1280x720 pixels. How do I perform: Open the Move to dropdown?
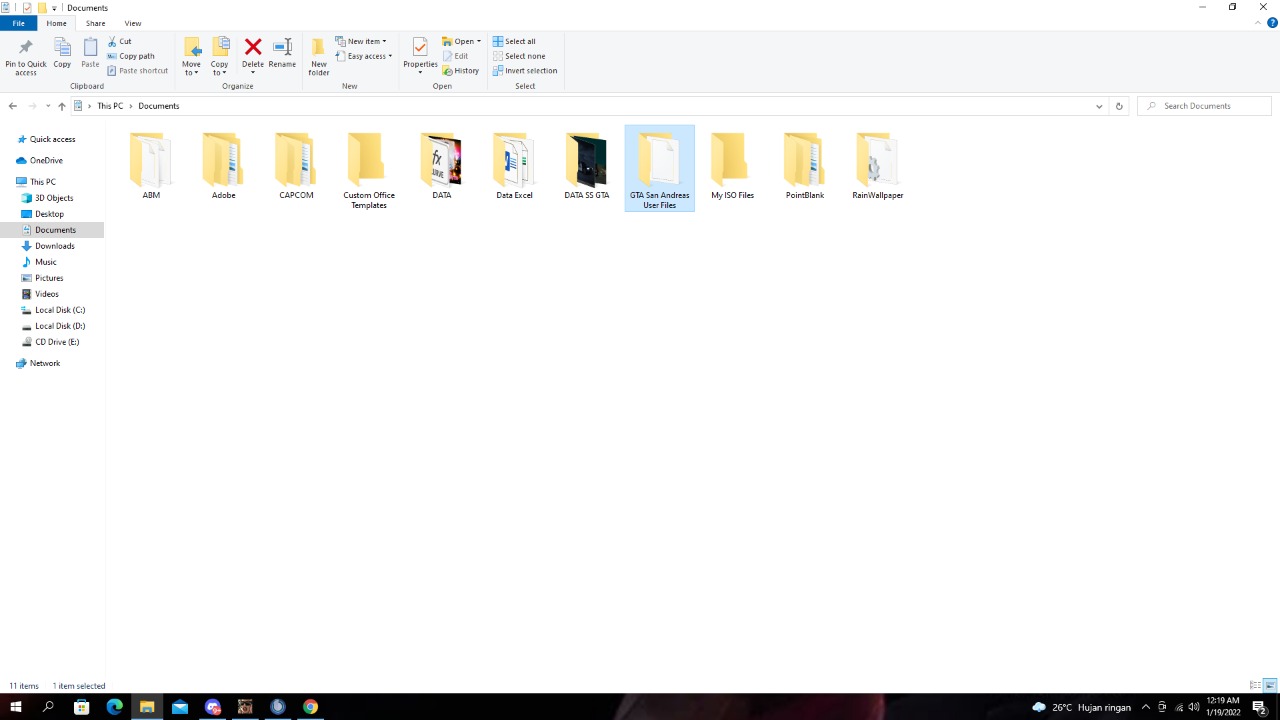[191, 57]
